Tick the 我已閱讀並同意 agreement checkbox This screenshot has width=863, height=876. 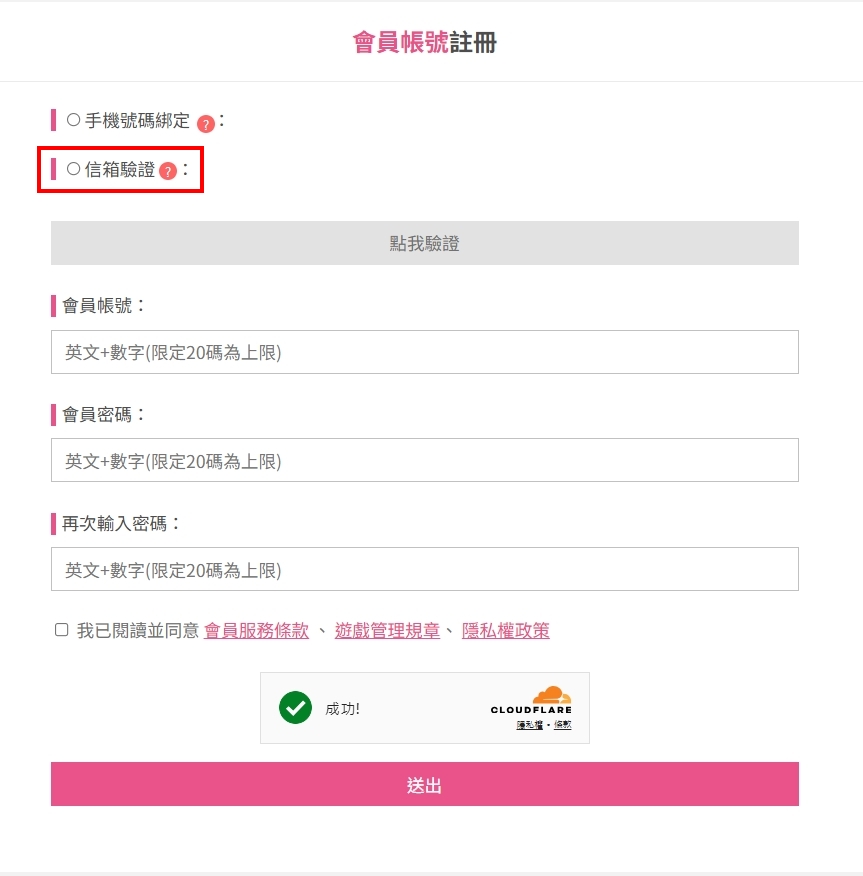click(62, 630)
